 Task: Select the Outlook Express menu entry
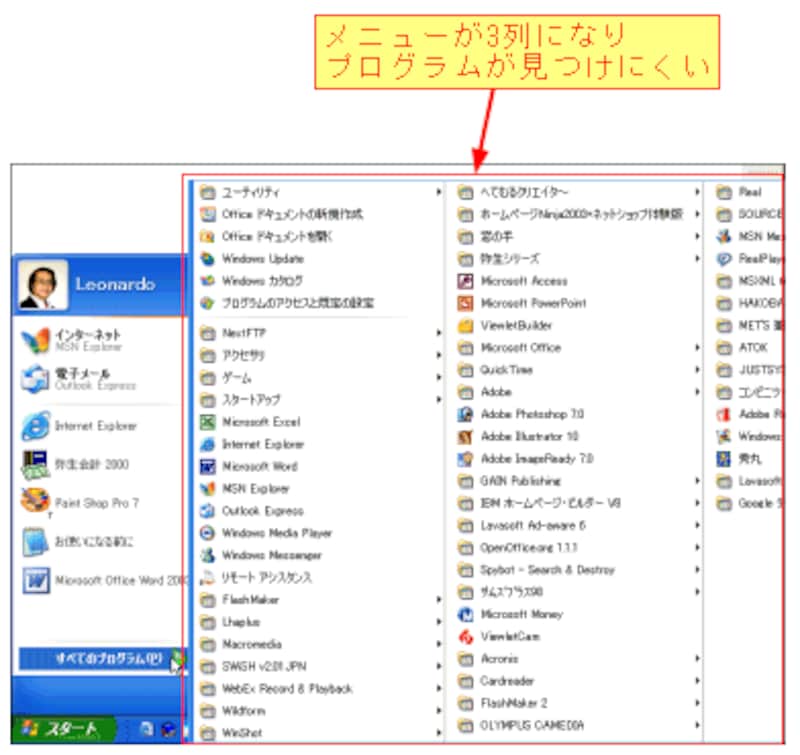pyautogui.click(x=262, y=511)
